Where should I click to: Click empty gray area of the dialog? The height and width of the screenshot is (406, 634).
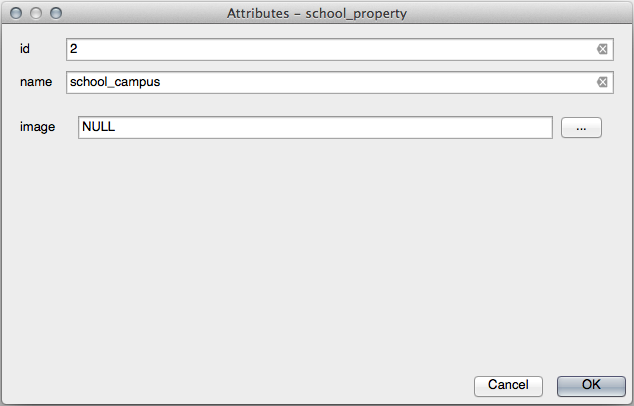click(x=316, y=260)
